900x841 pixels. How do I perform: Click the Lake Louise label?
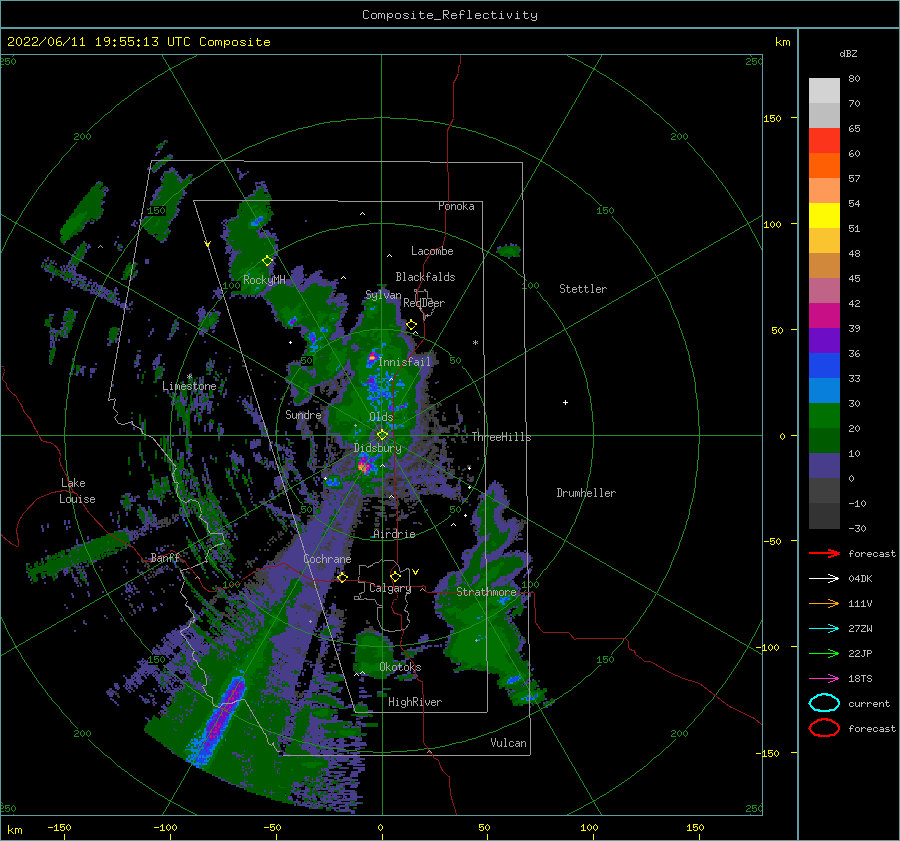pos(77,491)
